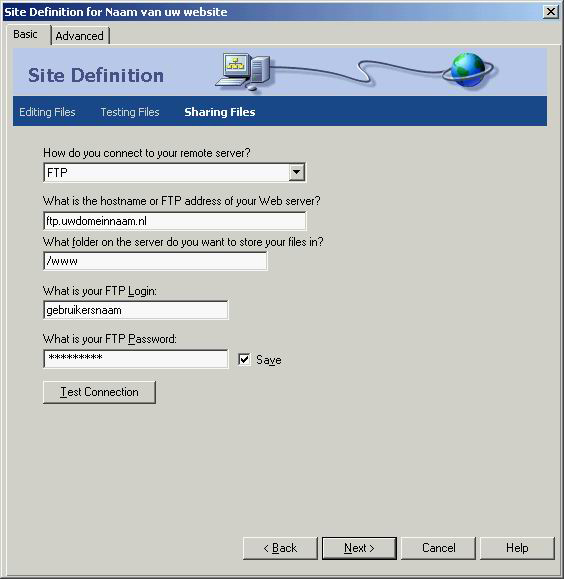564x579 pixels.
Task: Go back with the Back button
Action: 280,548
